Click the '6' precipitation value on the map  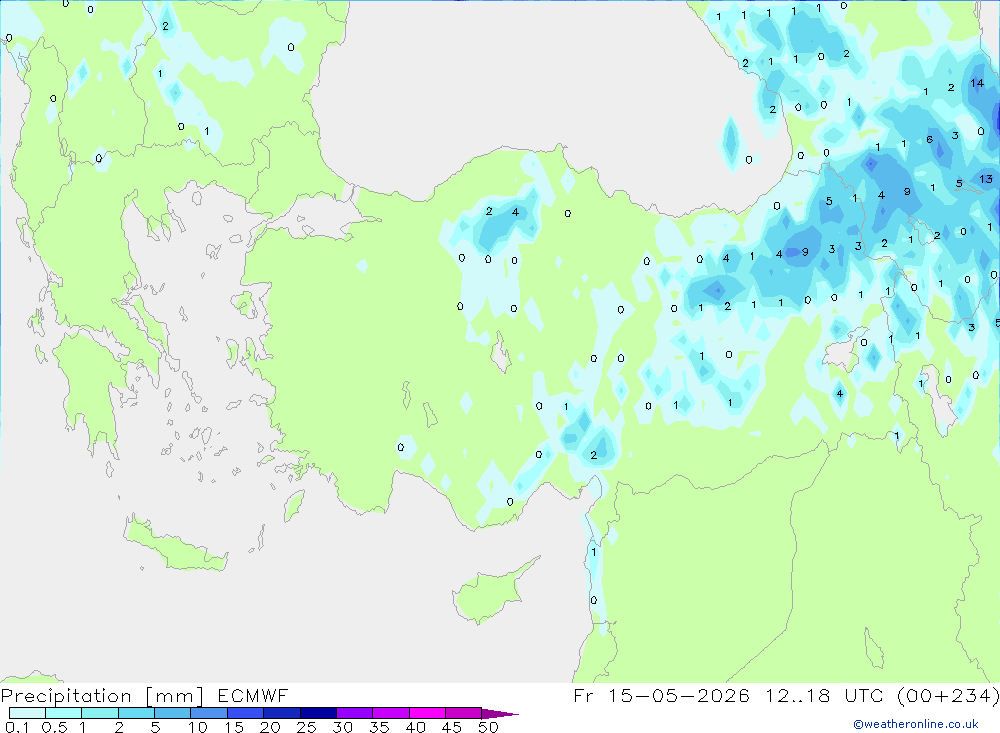click(930, 140)
